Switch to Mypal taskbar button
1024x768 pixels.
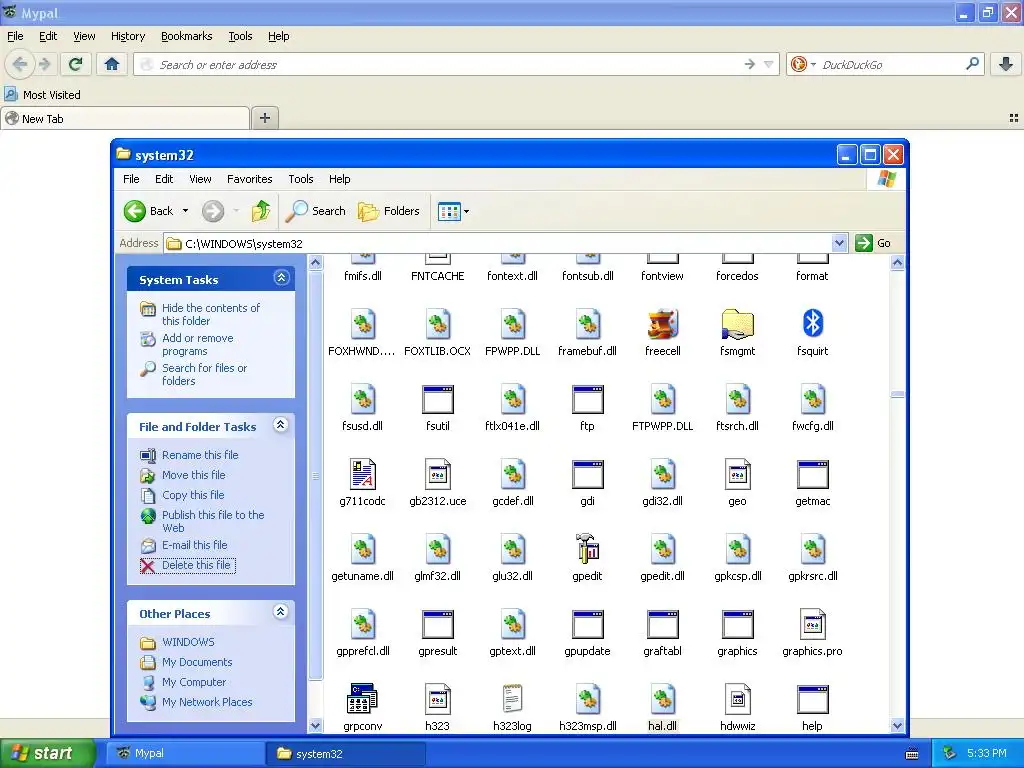coord(185,753)
